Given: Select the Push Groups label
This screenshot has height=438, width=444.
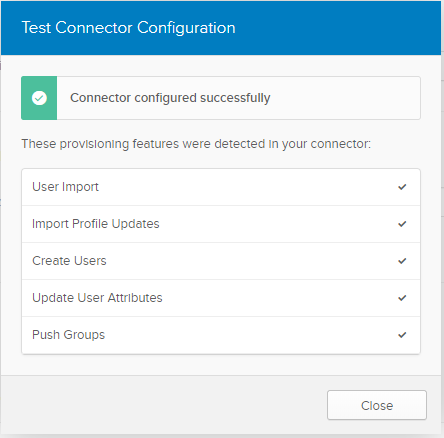Looking at the screenshot, I should [68, 335].
